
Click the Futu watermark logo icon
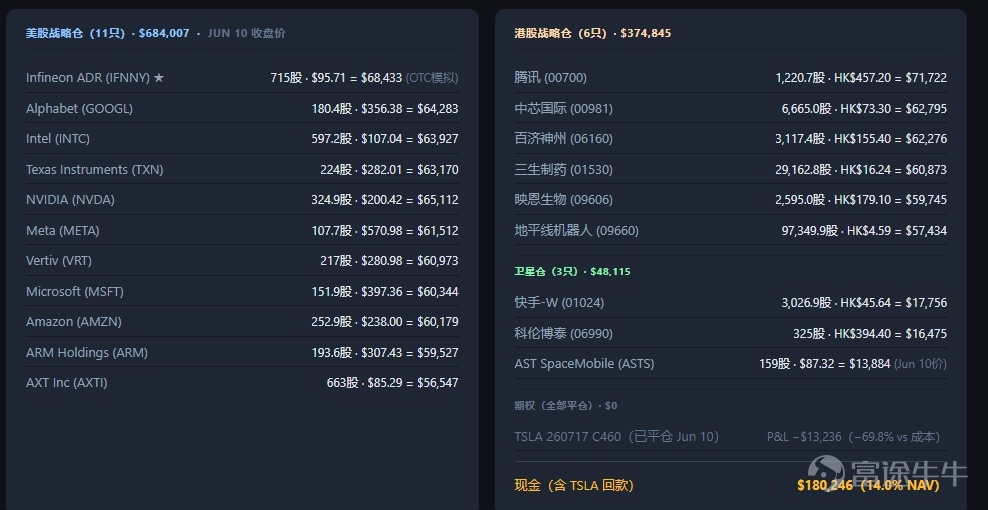(826, 472)
